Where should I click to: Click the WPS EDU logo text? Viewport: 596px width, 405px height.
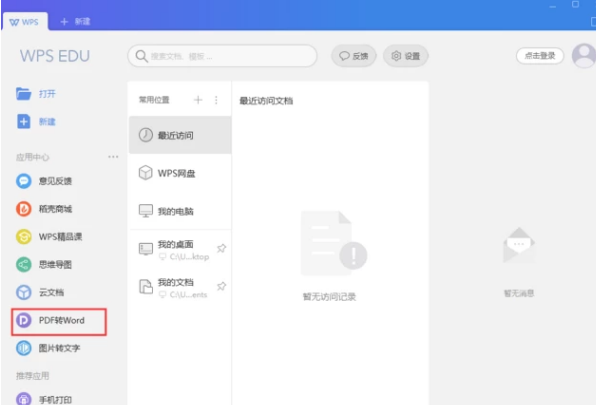pos(55,56)
